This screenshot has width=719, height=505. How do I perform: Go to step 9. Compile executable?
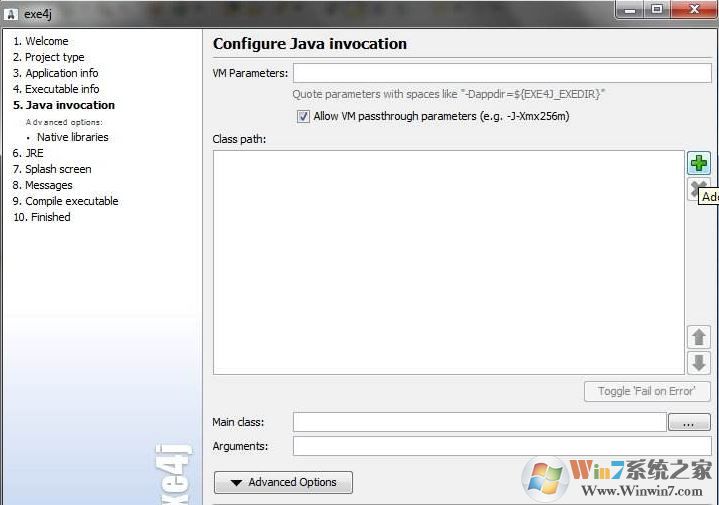[66, 201]
